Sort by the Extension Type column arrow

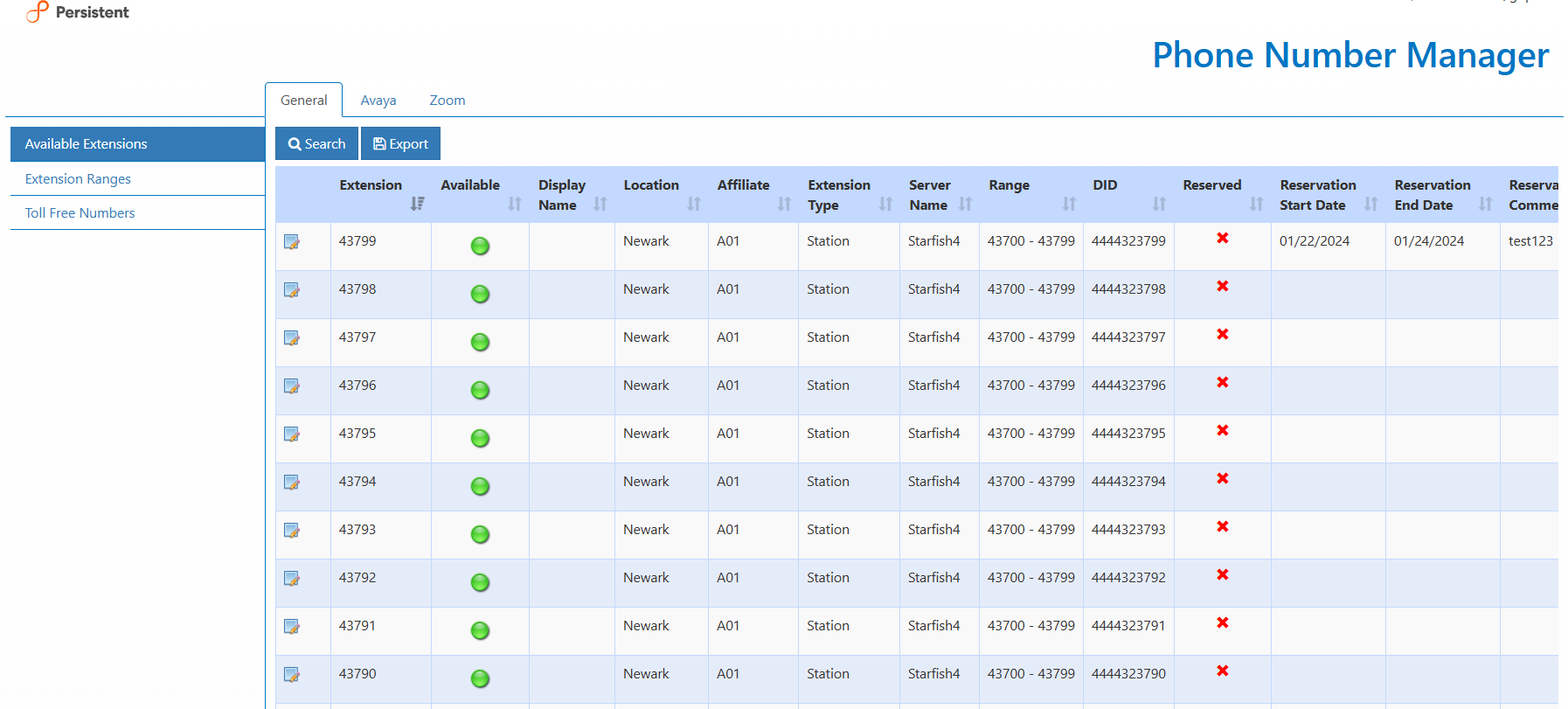point(885,204)
